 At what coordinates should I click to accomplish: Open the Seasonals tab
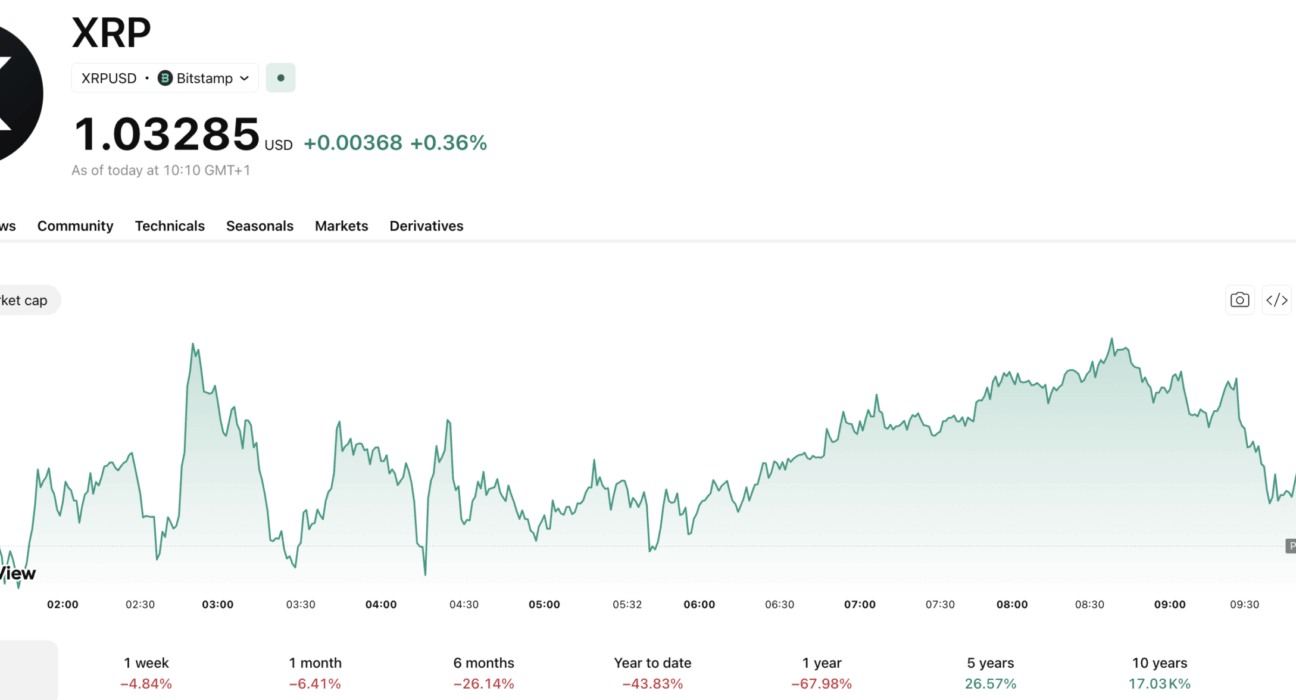tap(260, 226)
